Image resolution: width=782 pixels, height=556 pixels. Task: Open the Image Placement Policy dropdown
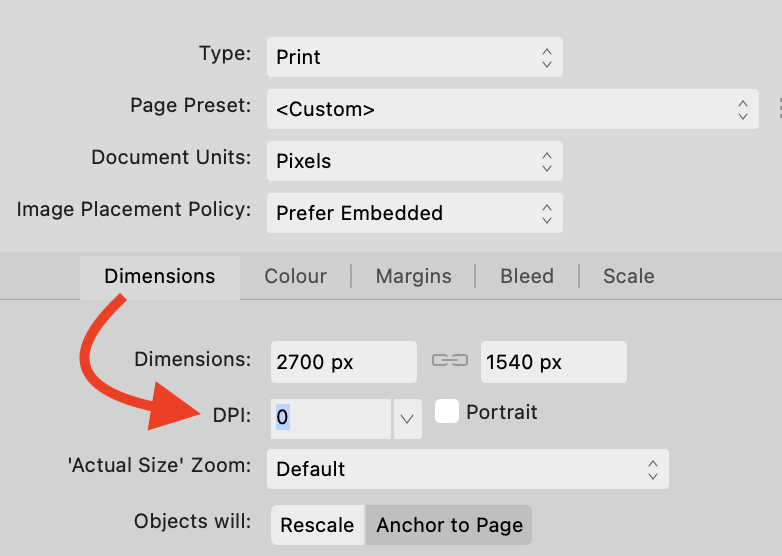(x=414, y=213)
